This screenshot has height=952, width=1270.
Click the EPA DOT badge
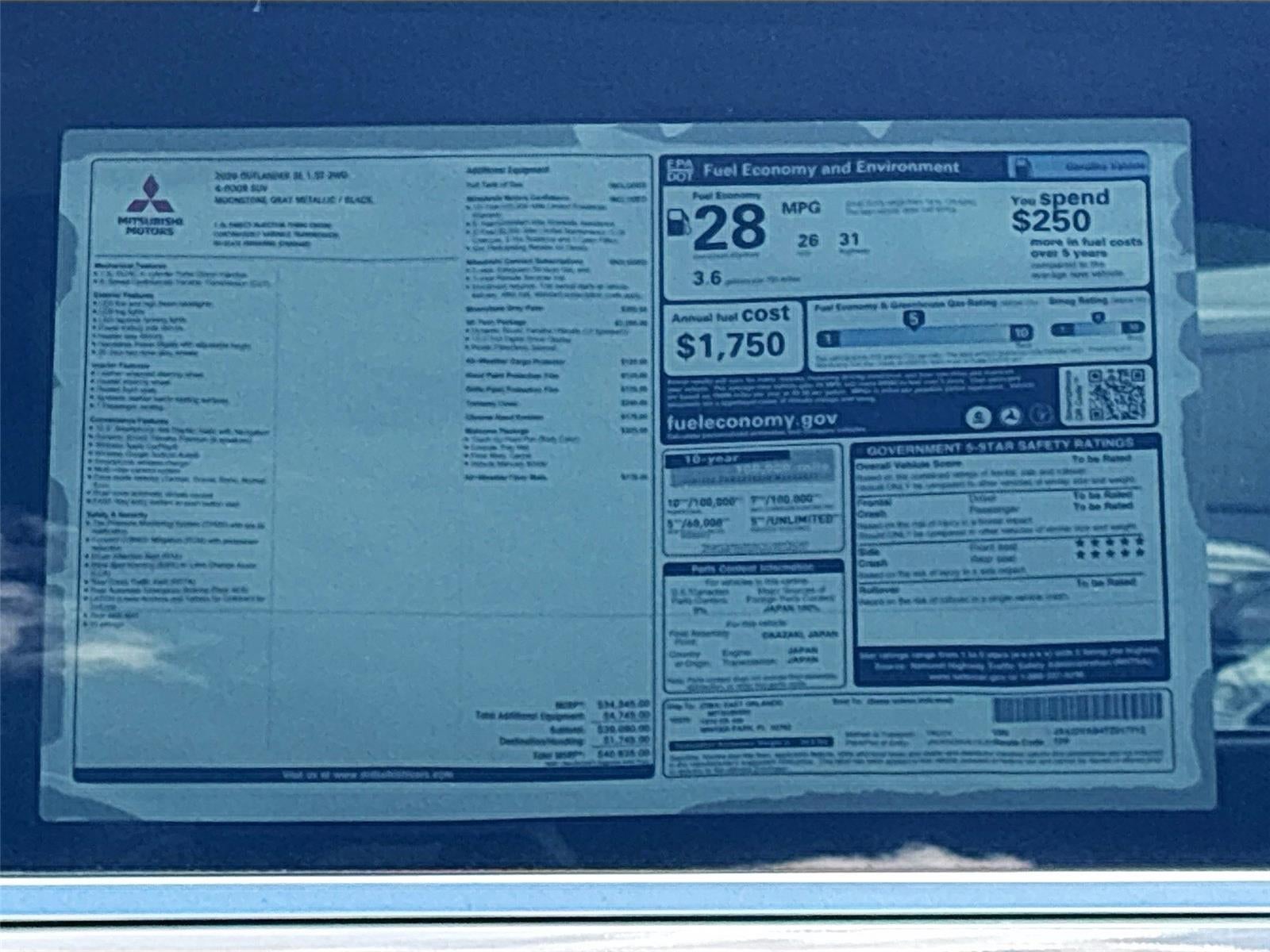tap(680, 170)
